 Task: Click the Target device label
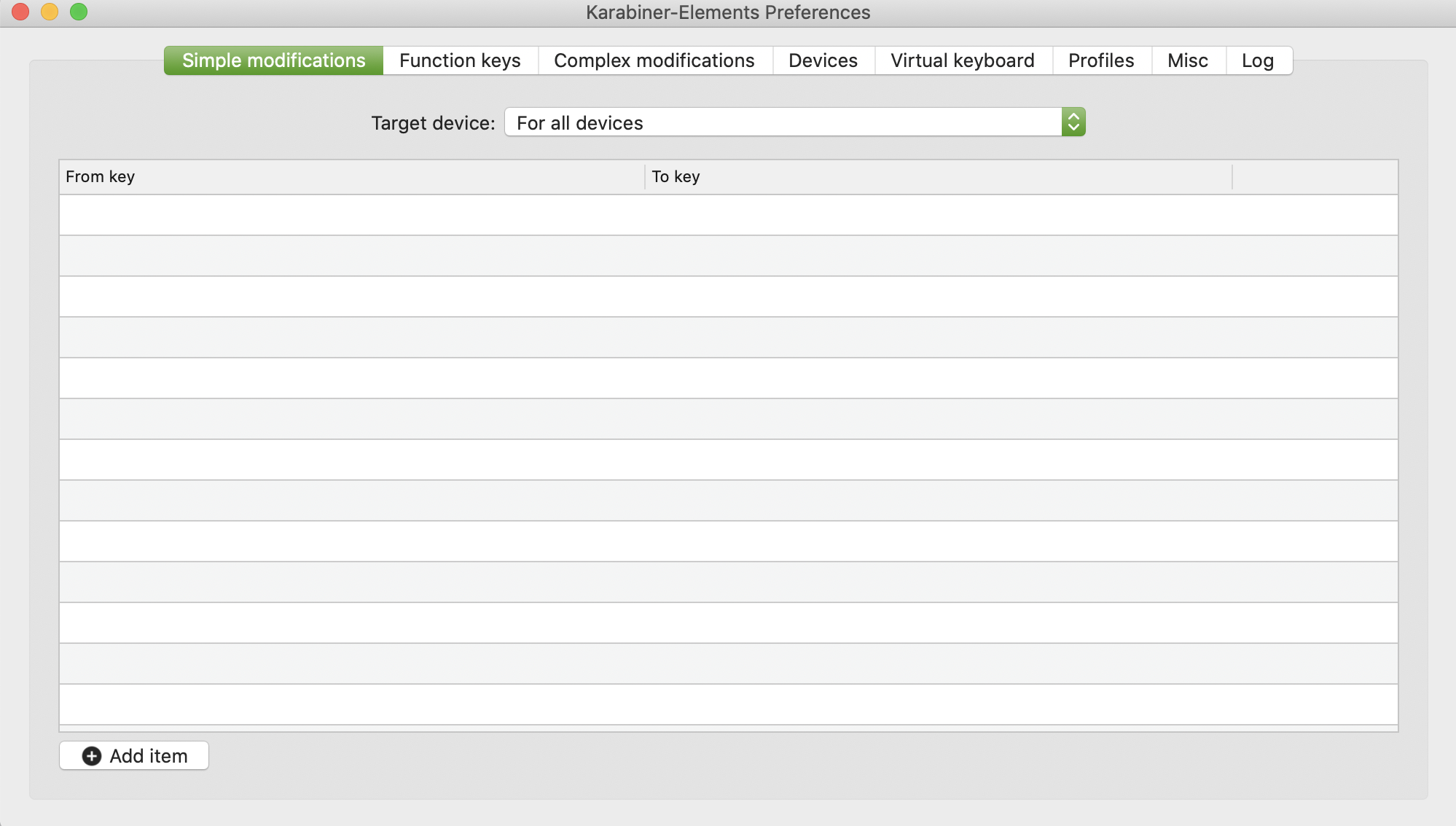click(x=432, y=122)
